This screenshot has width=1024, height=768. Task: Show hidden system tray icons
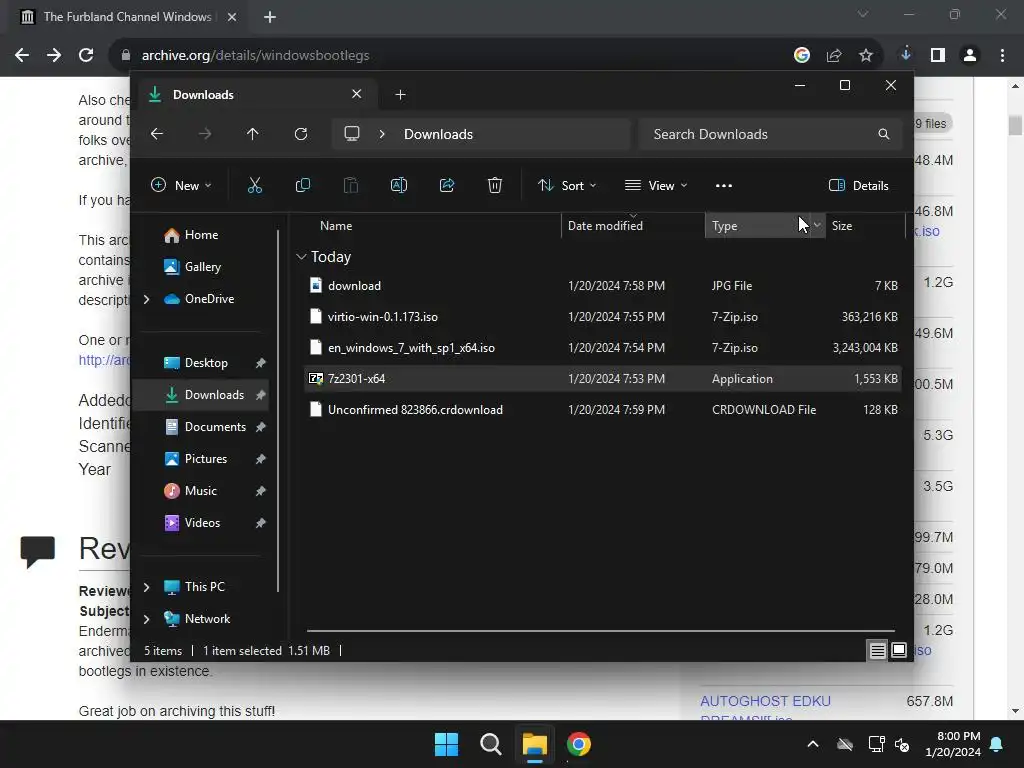813,744
